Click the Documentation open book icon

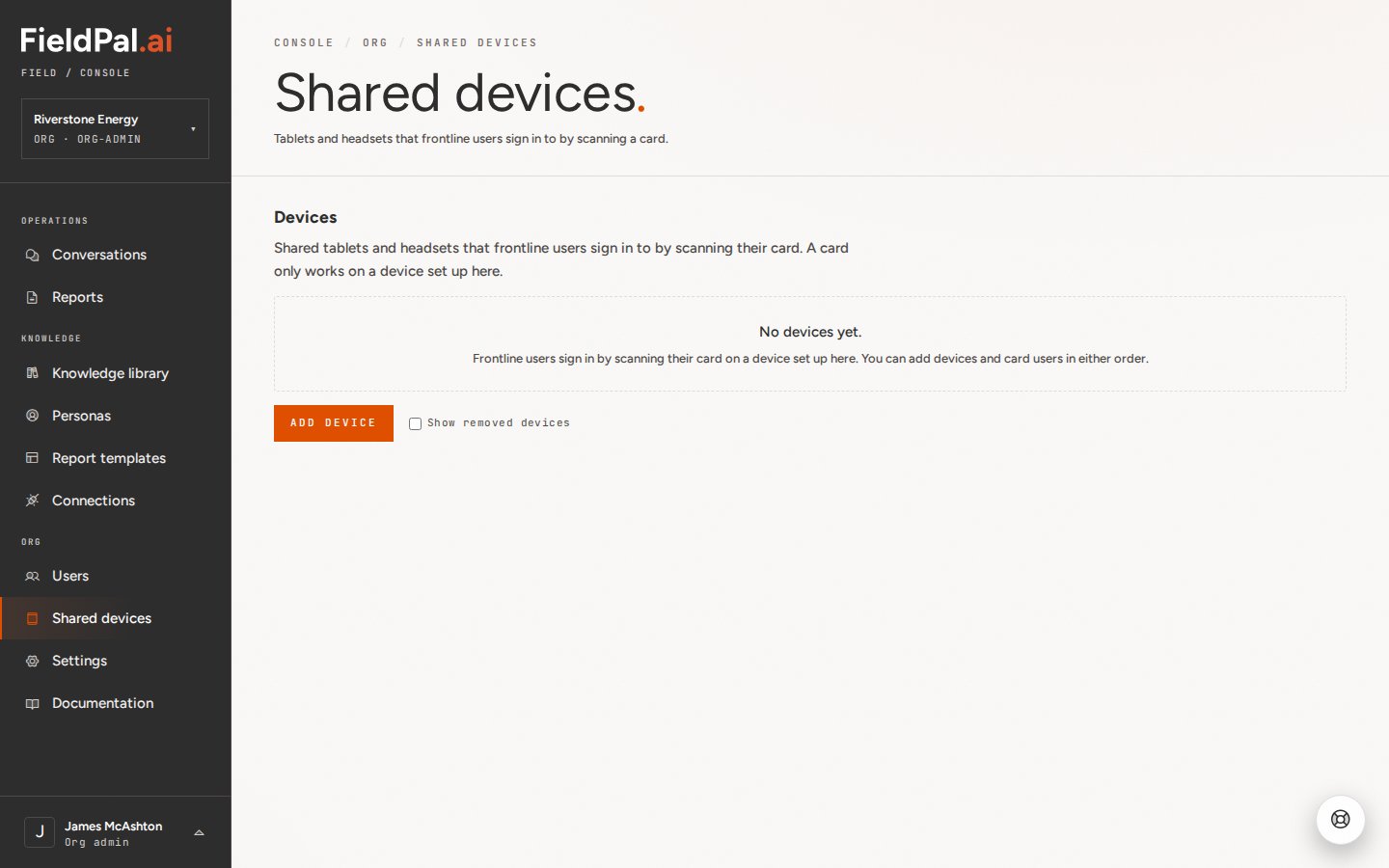[32, 703]
